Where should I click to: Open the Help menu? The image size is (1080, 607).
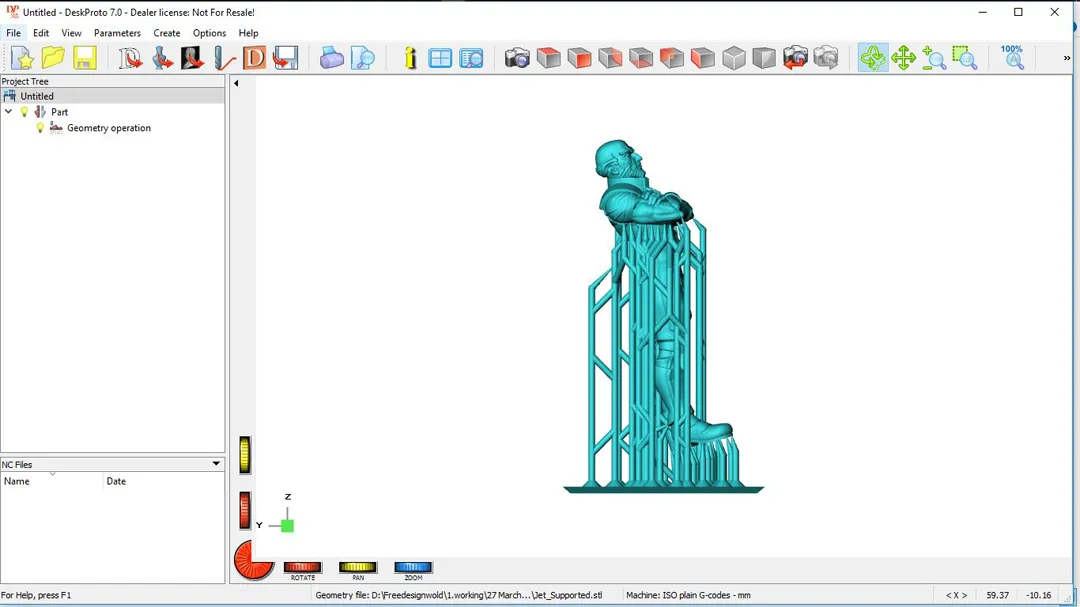pyautogui.click(x=248, y=33)
